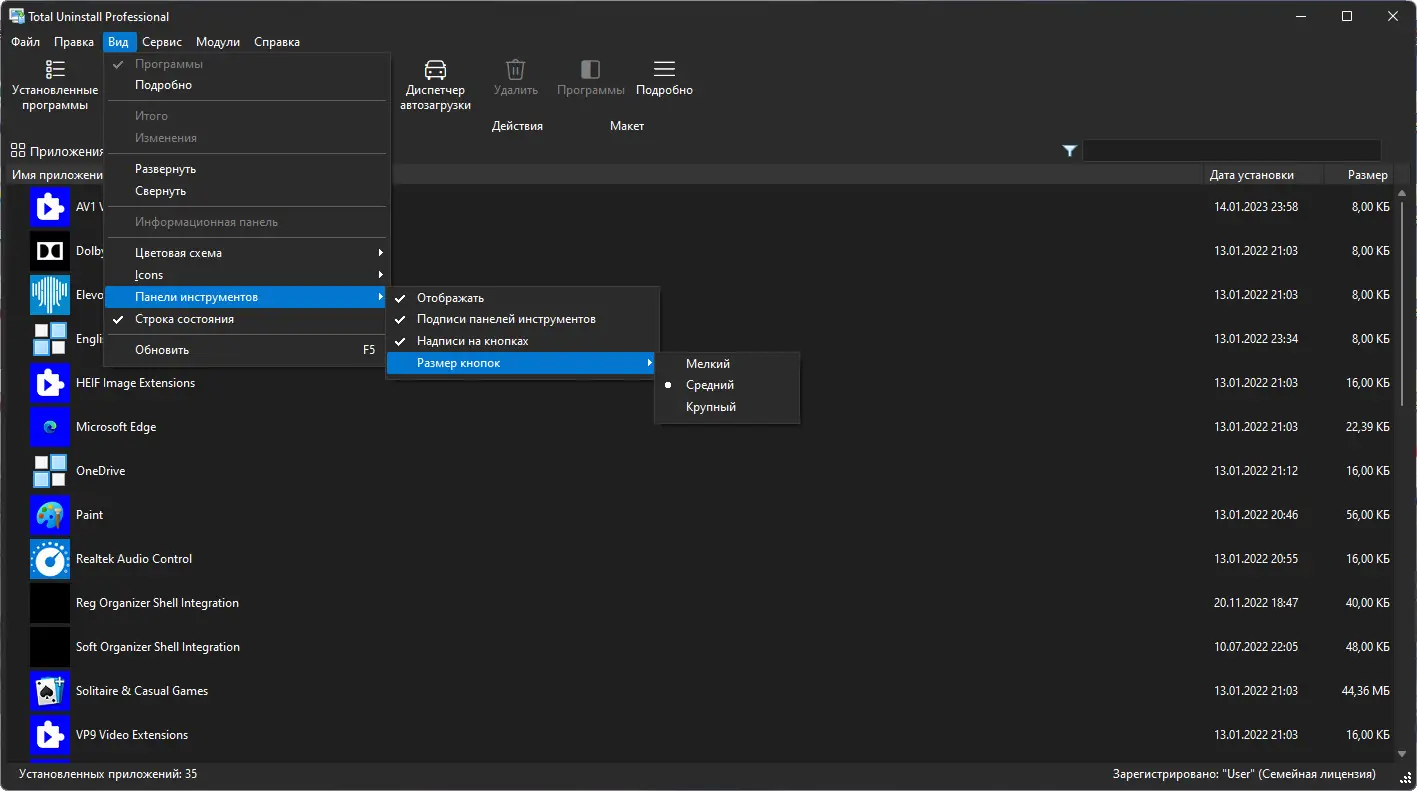Open the Сервис menu
The image size is (1417, 791).
pos(162,42)
